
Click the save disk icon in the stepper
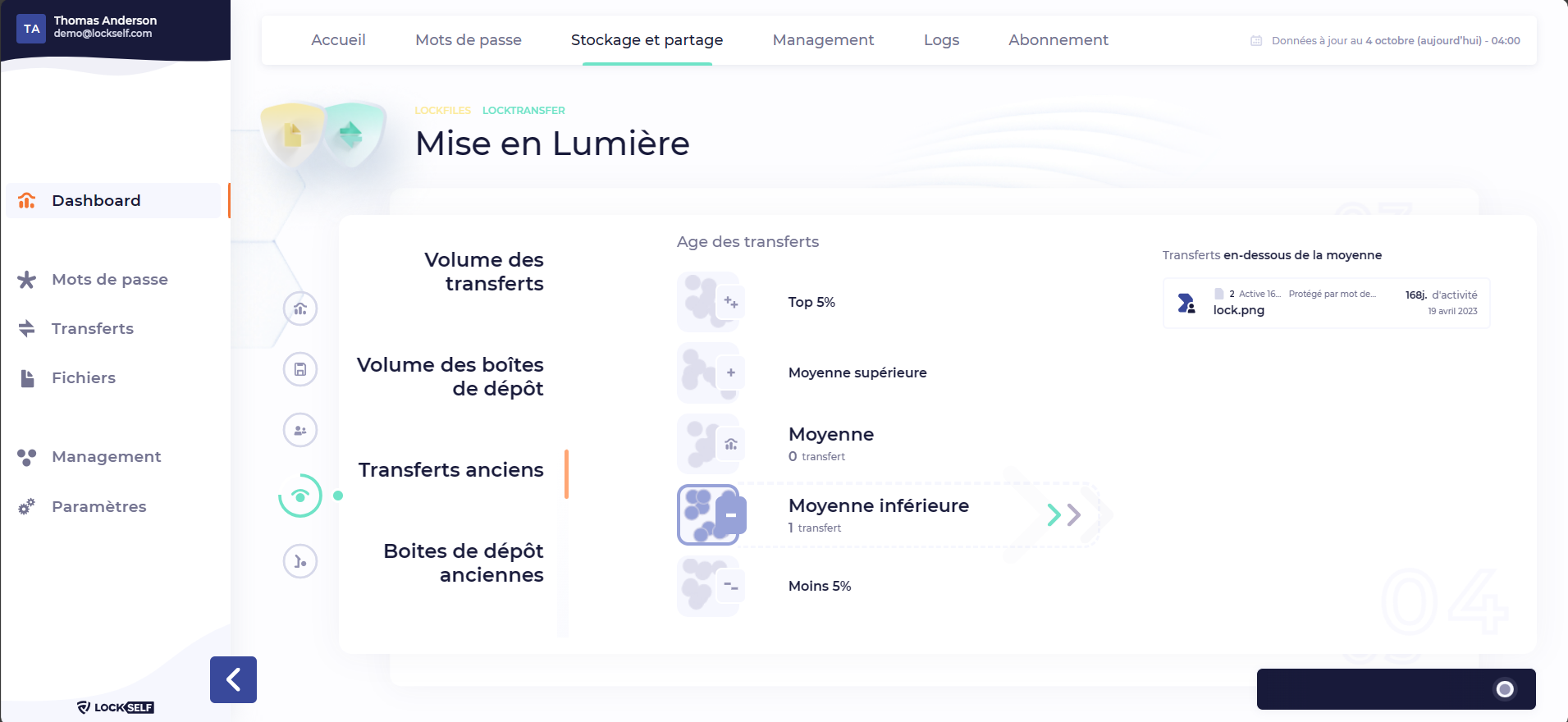300,369
